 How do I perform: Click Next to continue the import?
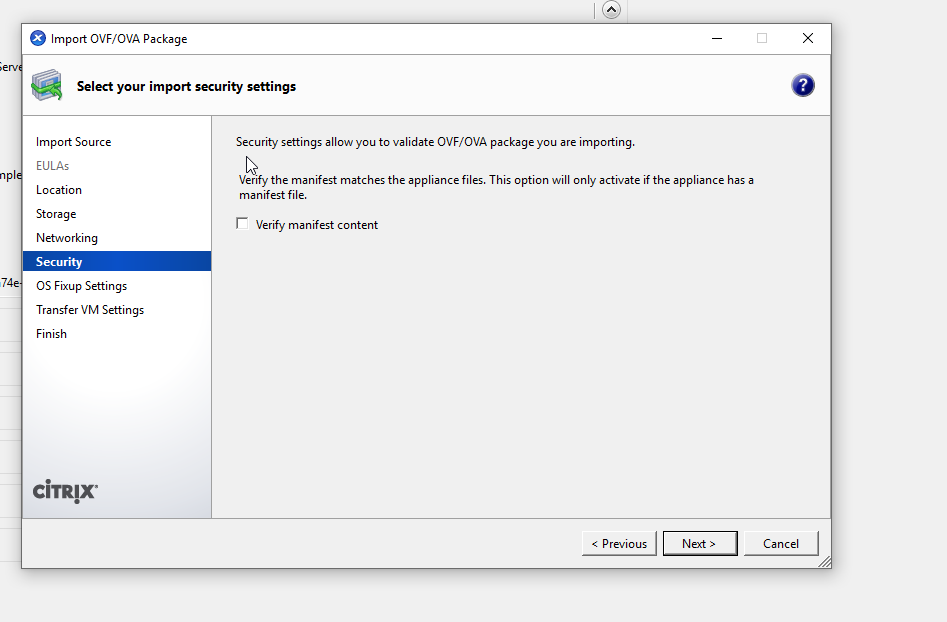699,543
